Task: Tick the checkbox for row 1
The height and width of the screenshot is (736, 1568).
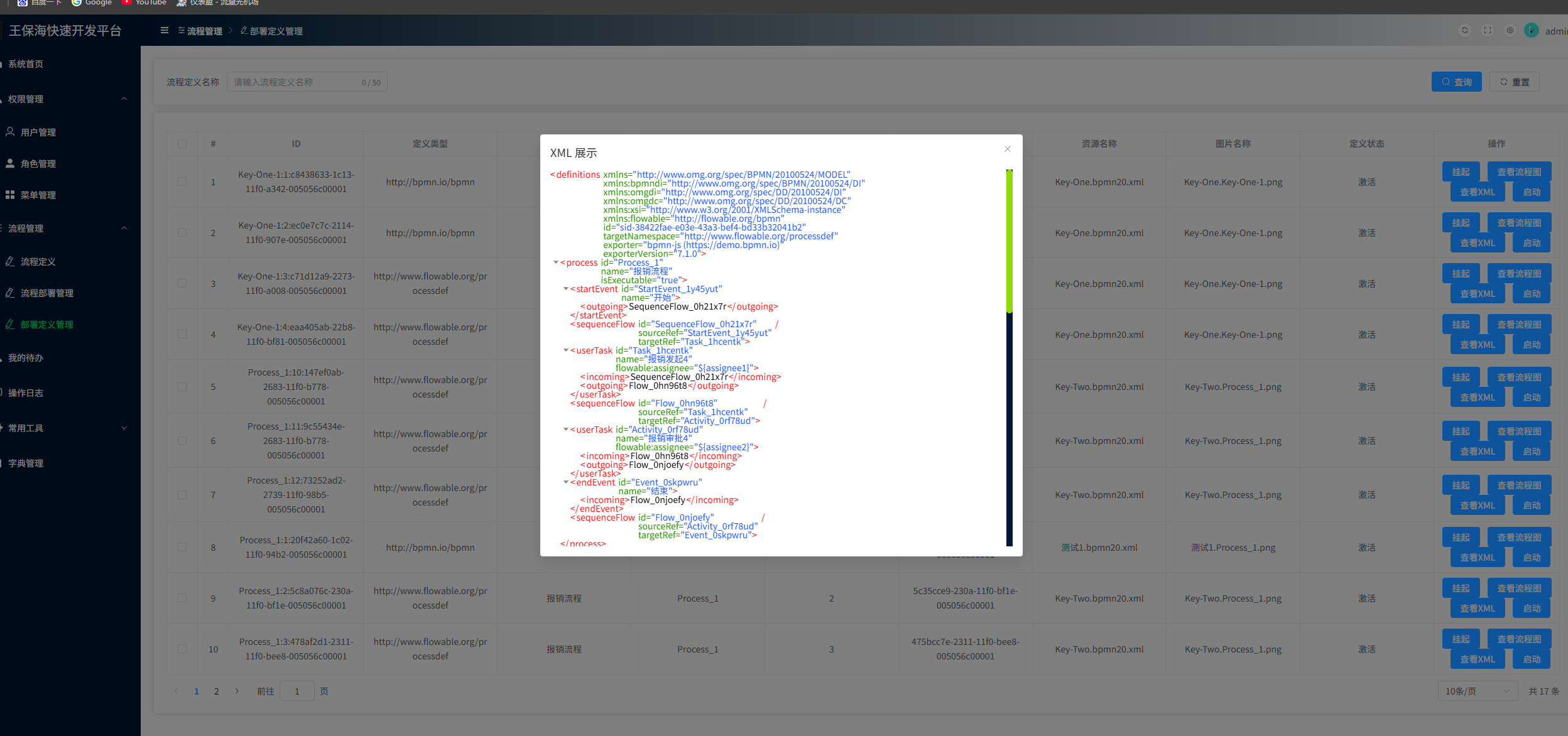Action: [182, 182]
